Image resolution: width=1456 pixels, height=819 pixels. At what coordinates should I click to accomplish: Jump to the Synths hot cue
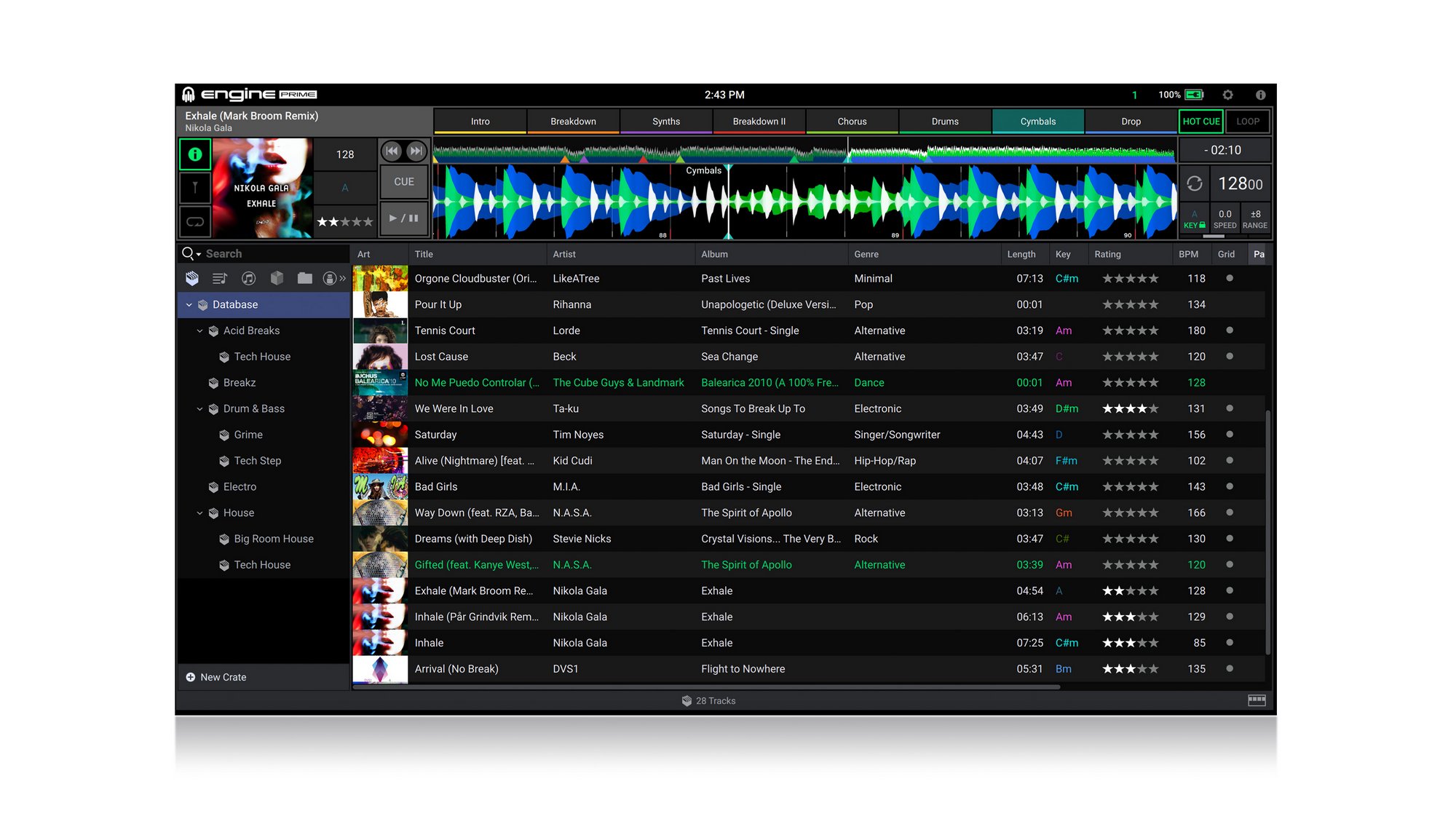click(666, 122)
